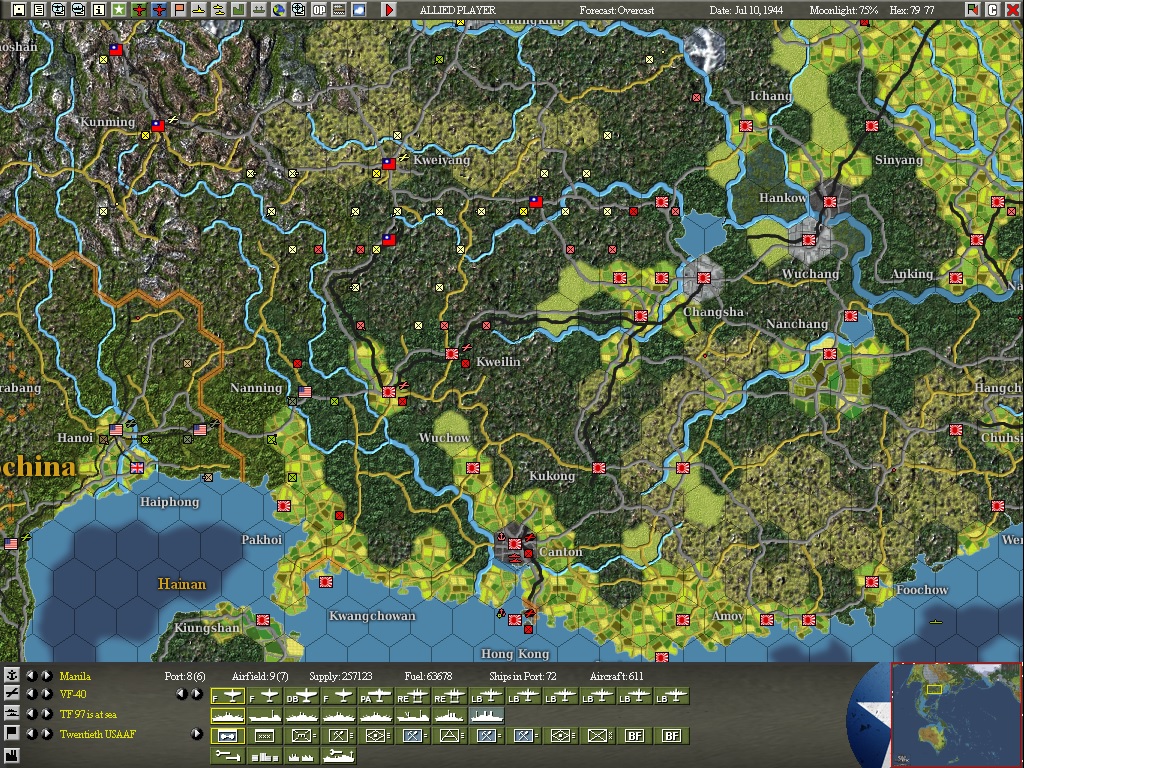Click the Forecast: Overcast text
The width and height of the screenshot is (1152, 768).
coord(616,10)
